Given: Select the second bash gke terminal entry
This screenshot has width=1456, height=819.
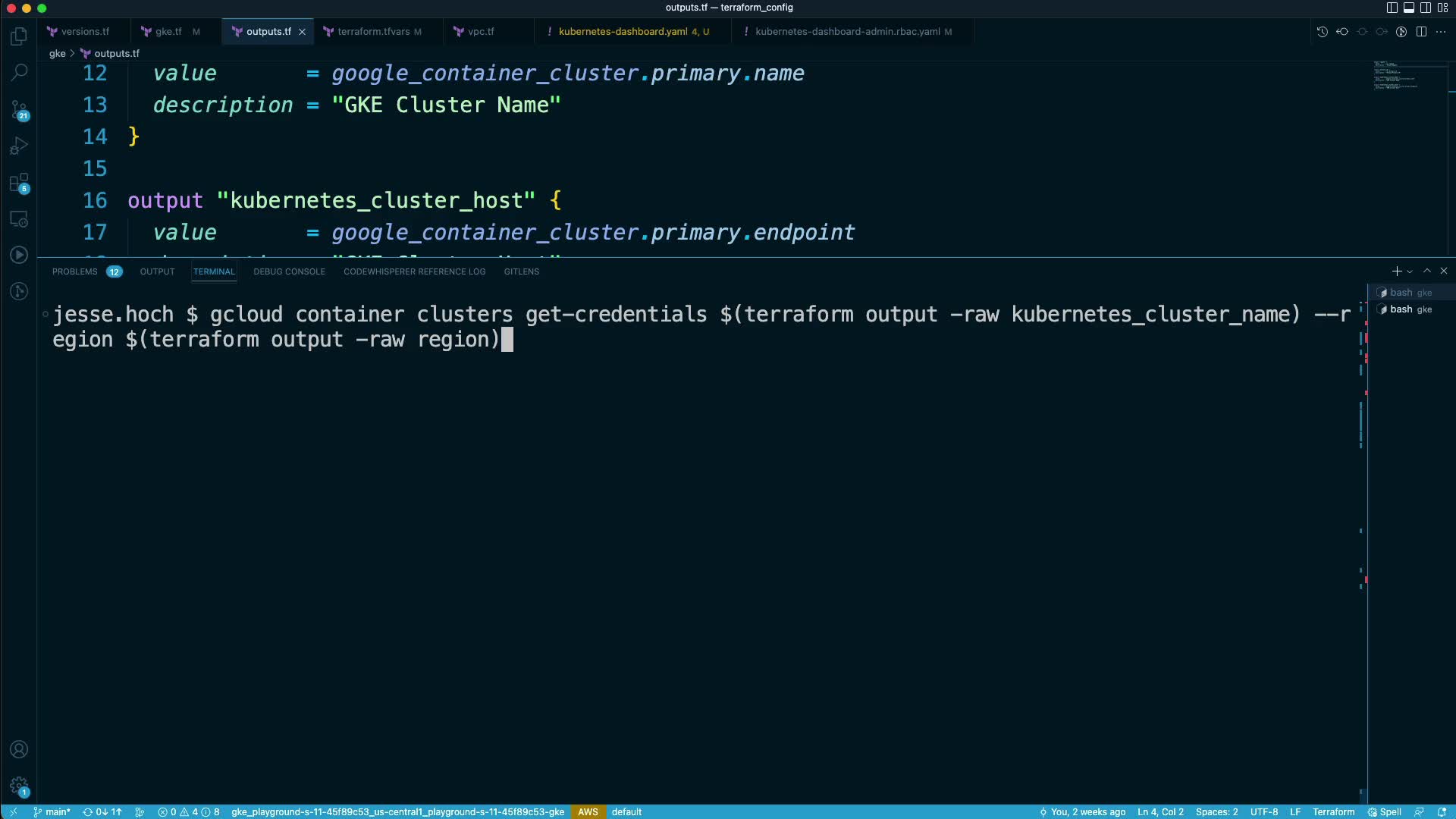Looking at the screenshot, I should click(x=1409, y=309).
